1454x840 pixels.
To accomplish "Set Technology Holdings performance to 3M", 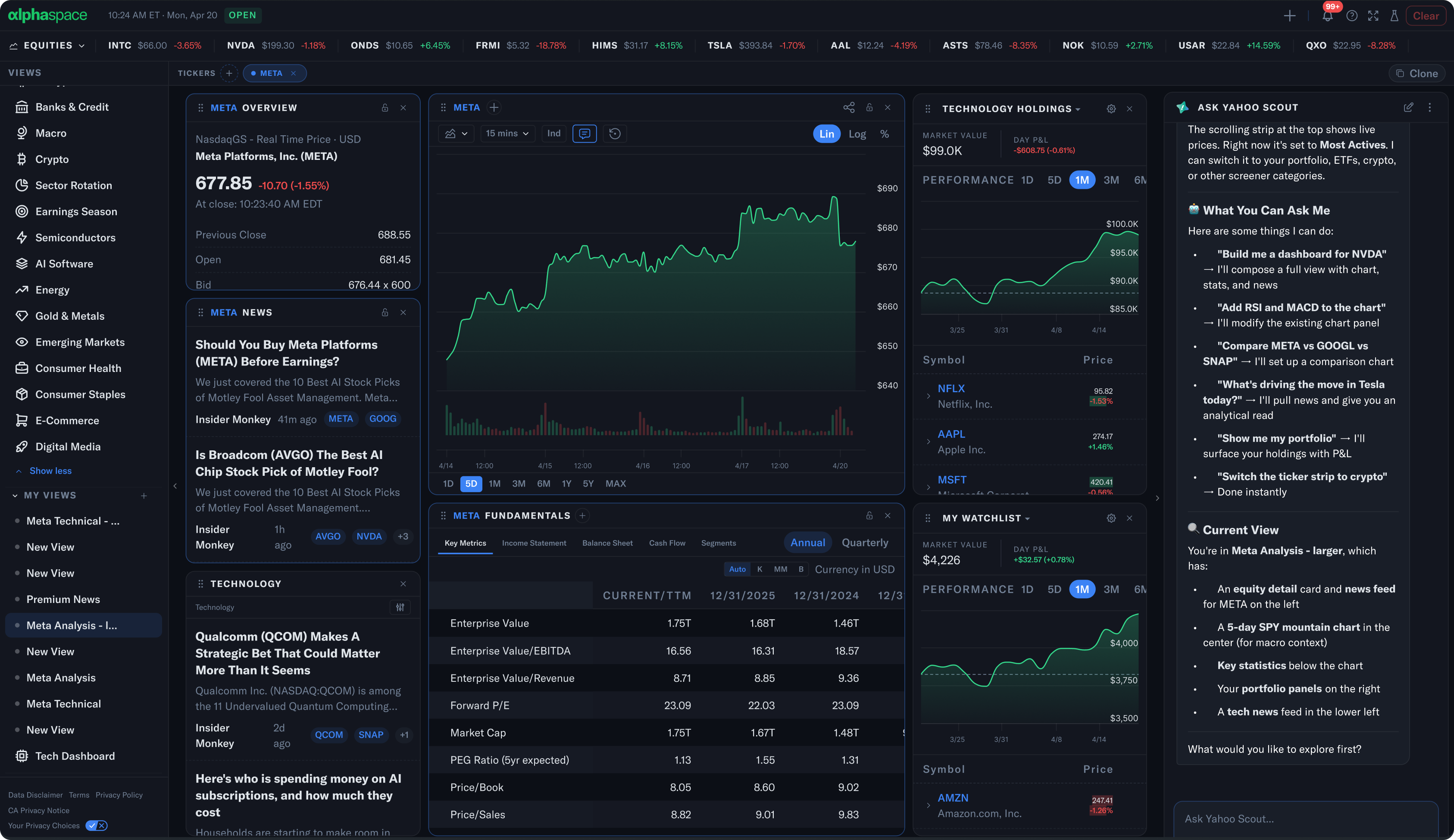I will click(1111, 180).
